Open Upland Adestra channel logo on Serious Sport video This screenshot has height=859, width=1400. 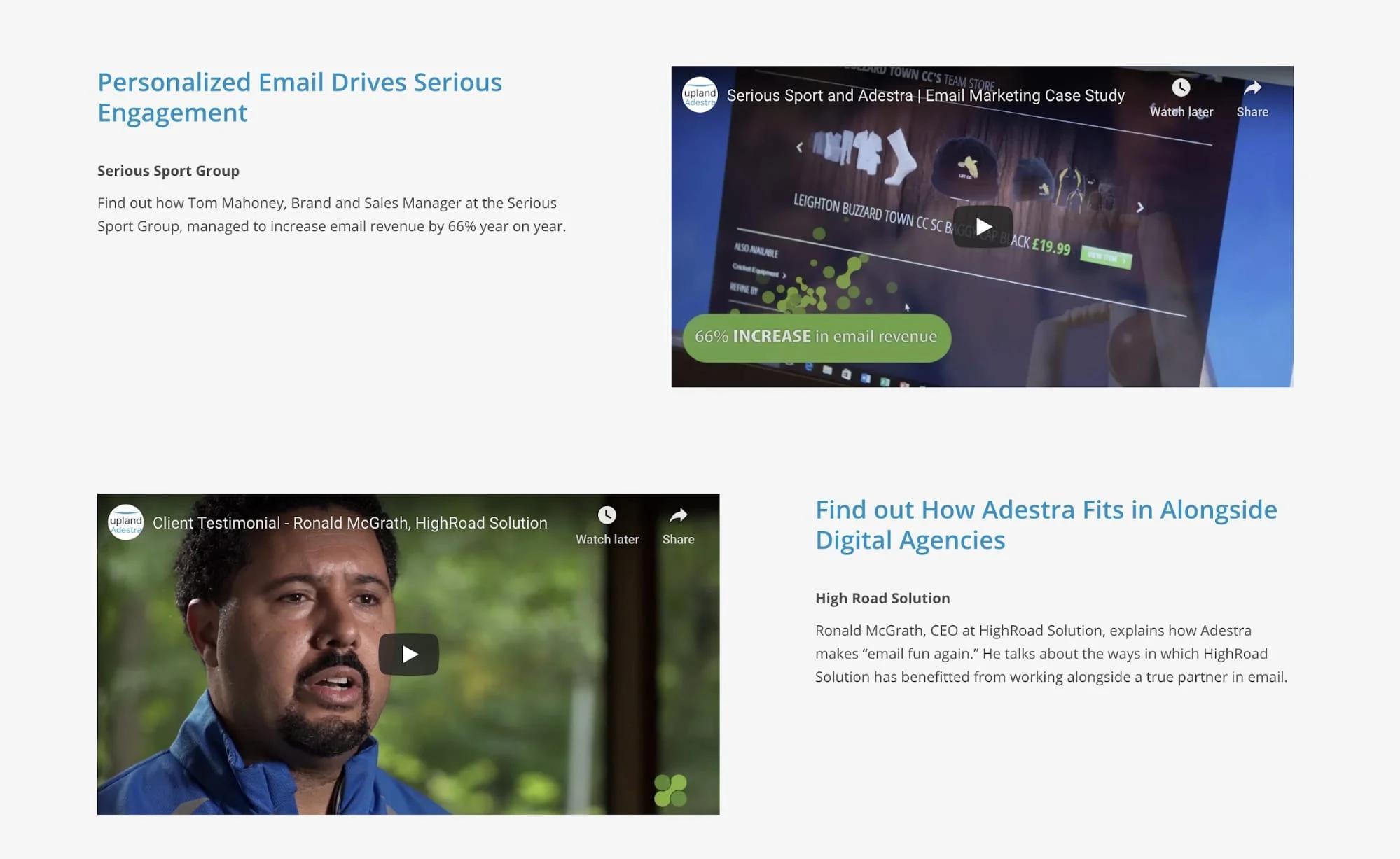click(x=700, y=95)
